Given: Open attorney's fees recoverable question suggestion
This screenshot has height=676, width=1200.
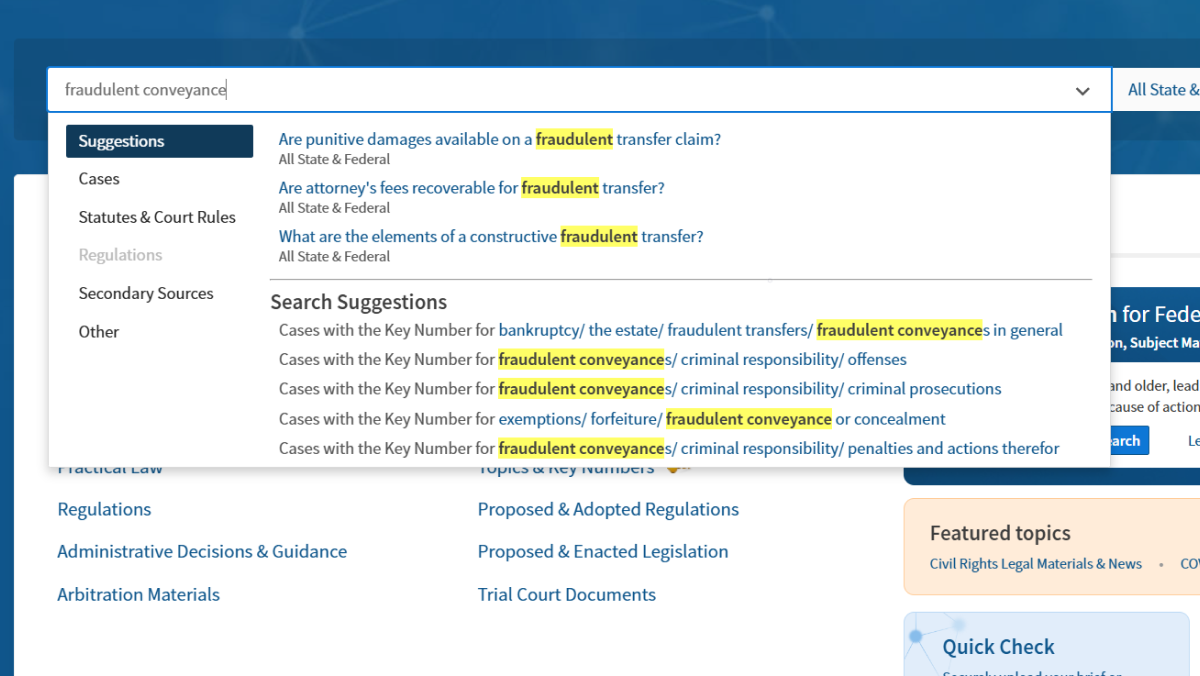Looking at the screenshot, I should click(471, 188).
